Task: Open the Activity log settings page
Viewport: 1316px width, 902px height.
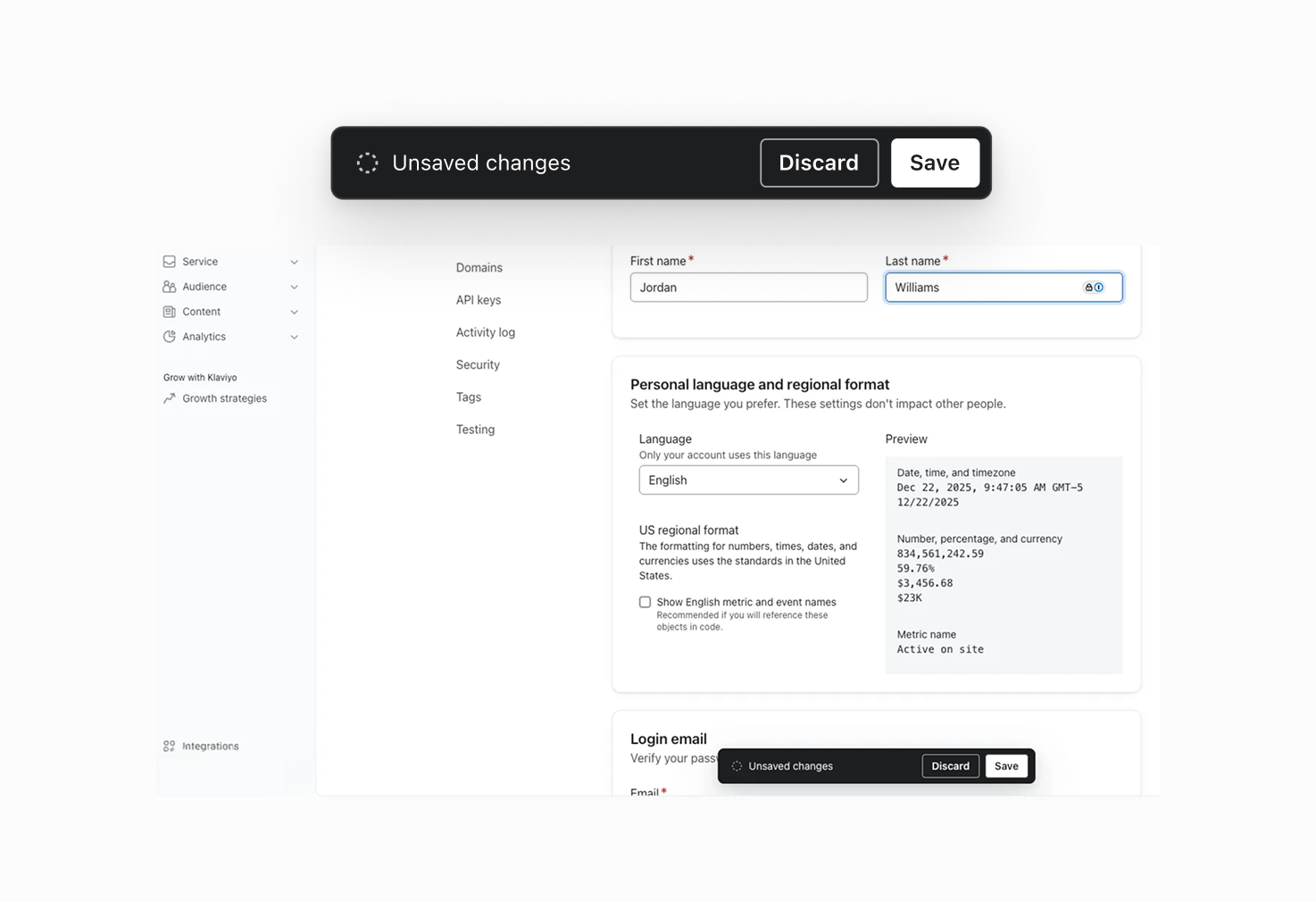Action: 486,332
